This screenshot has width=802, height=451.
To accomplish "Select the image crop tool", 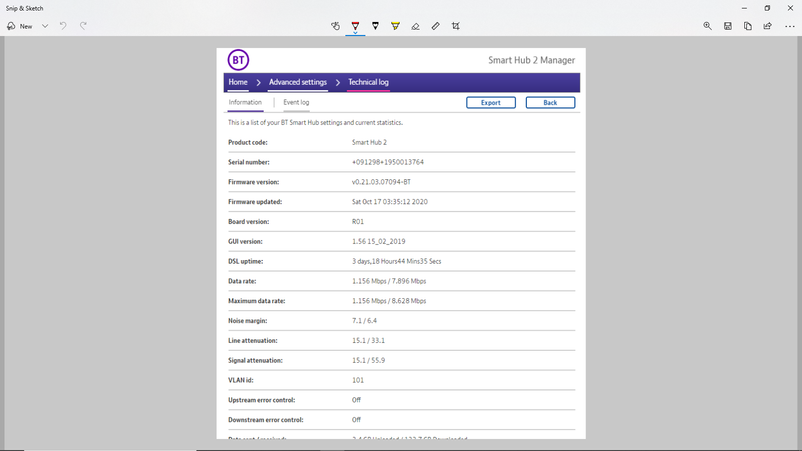I will pos(456,26).
